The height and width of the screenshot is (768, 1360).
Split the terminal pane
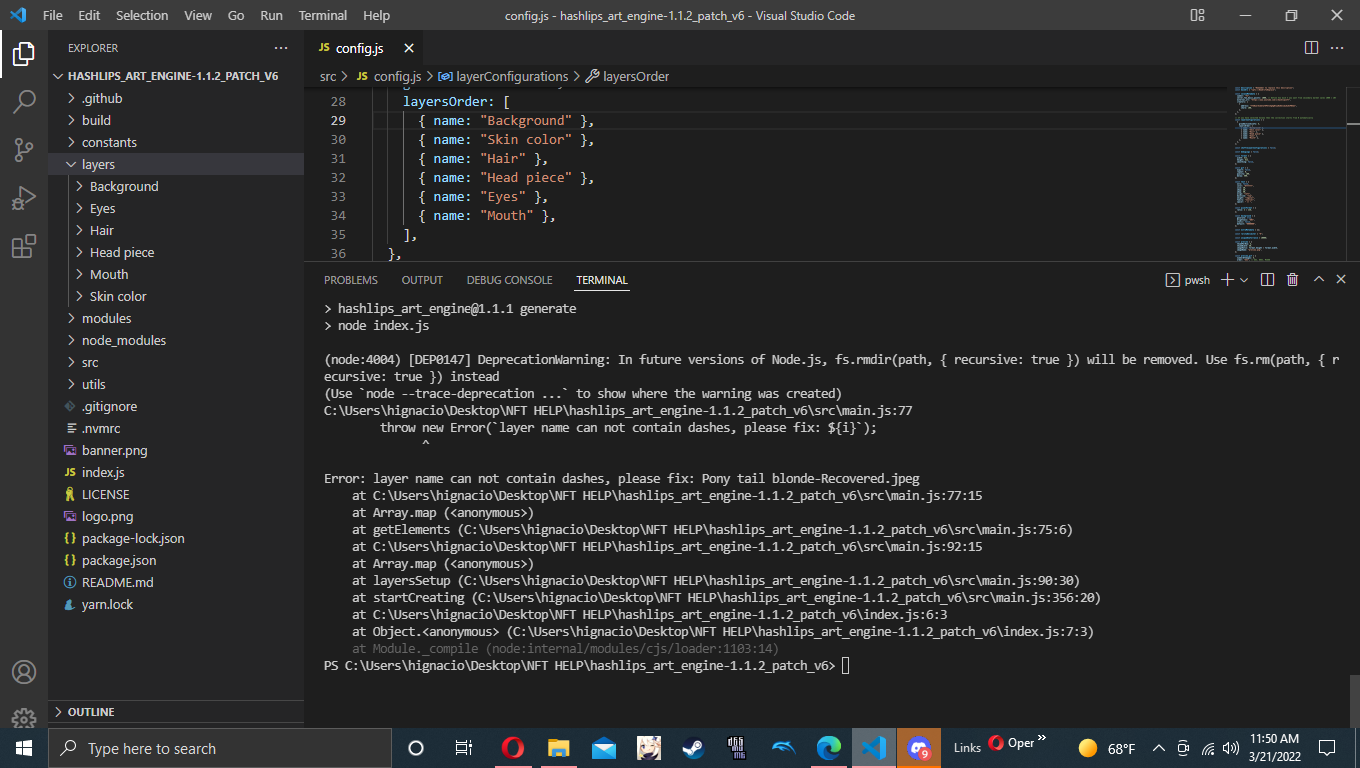1267,280
